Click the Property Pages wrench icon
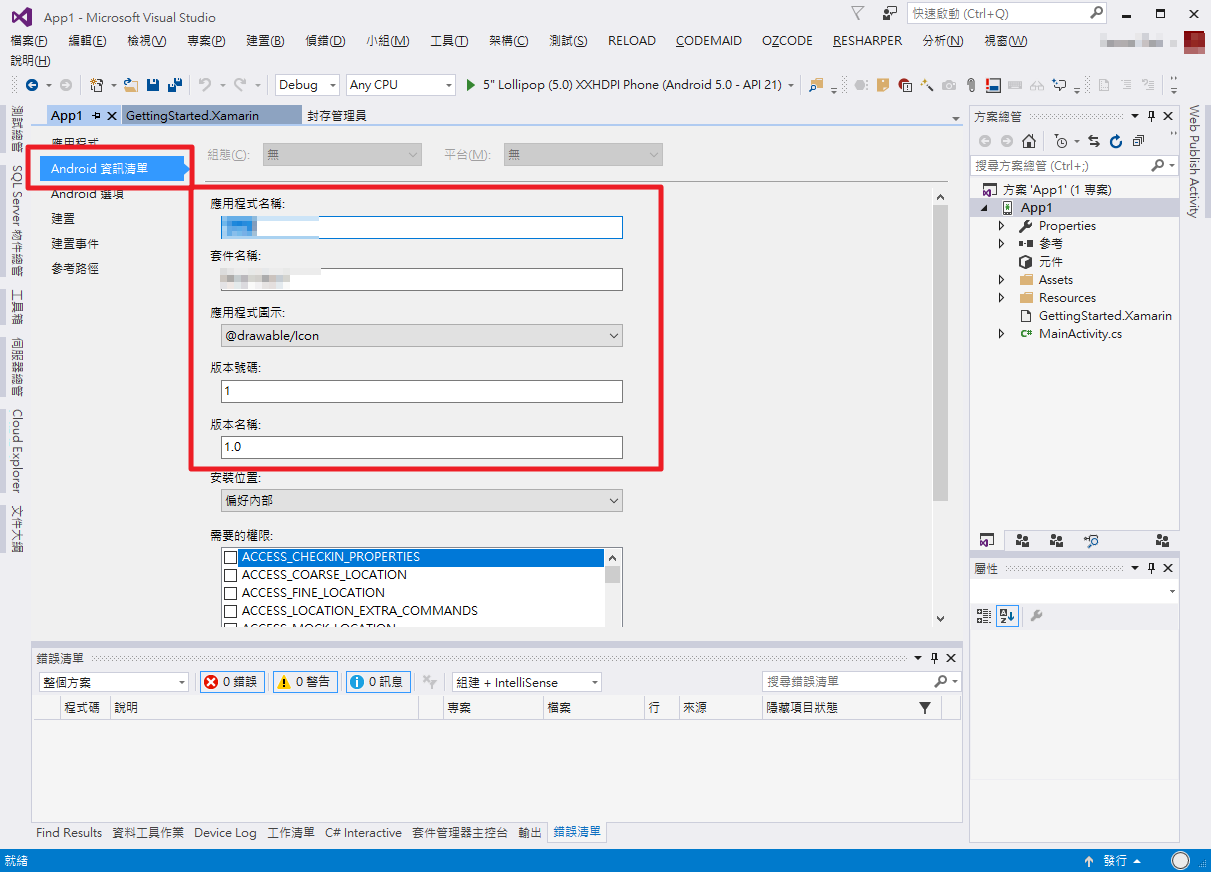This screenshot has width=1211, height=872. coord(1036,616)
